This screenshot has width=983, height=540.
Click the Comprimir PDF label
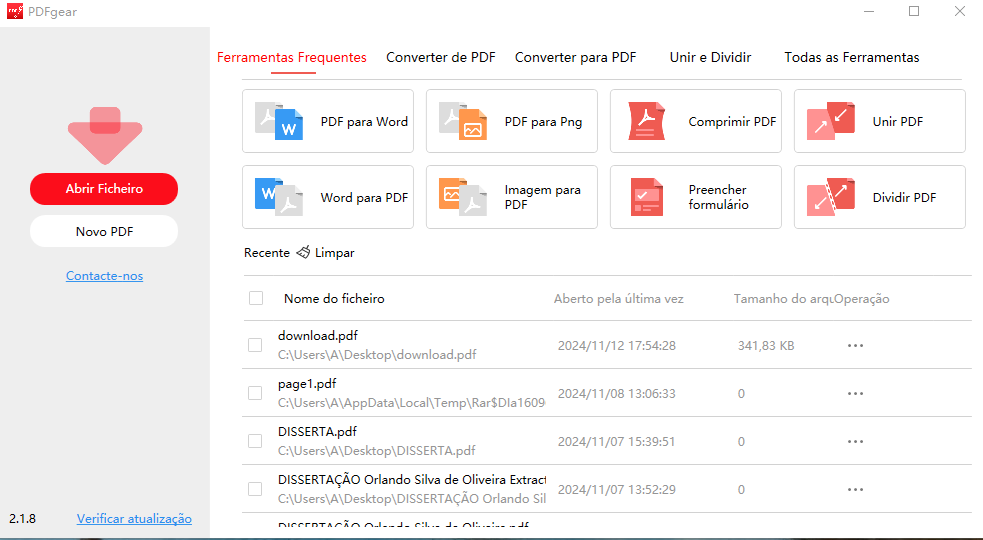tap(732, 122)
